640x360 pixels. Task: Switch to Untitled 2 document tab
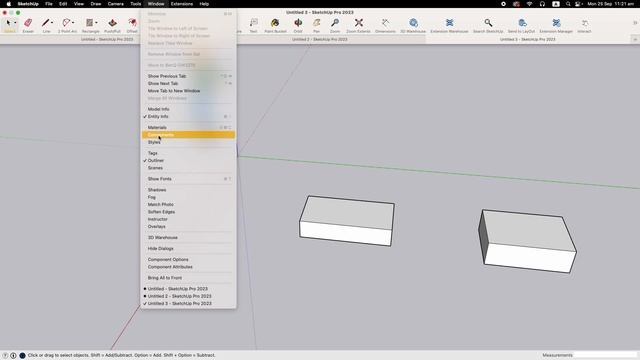320,39
